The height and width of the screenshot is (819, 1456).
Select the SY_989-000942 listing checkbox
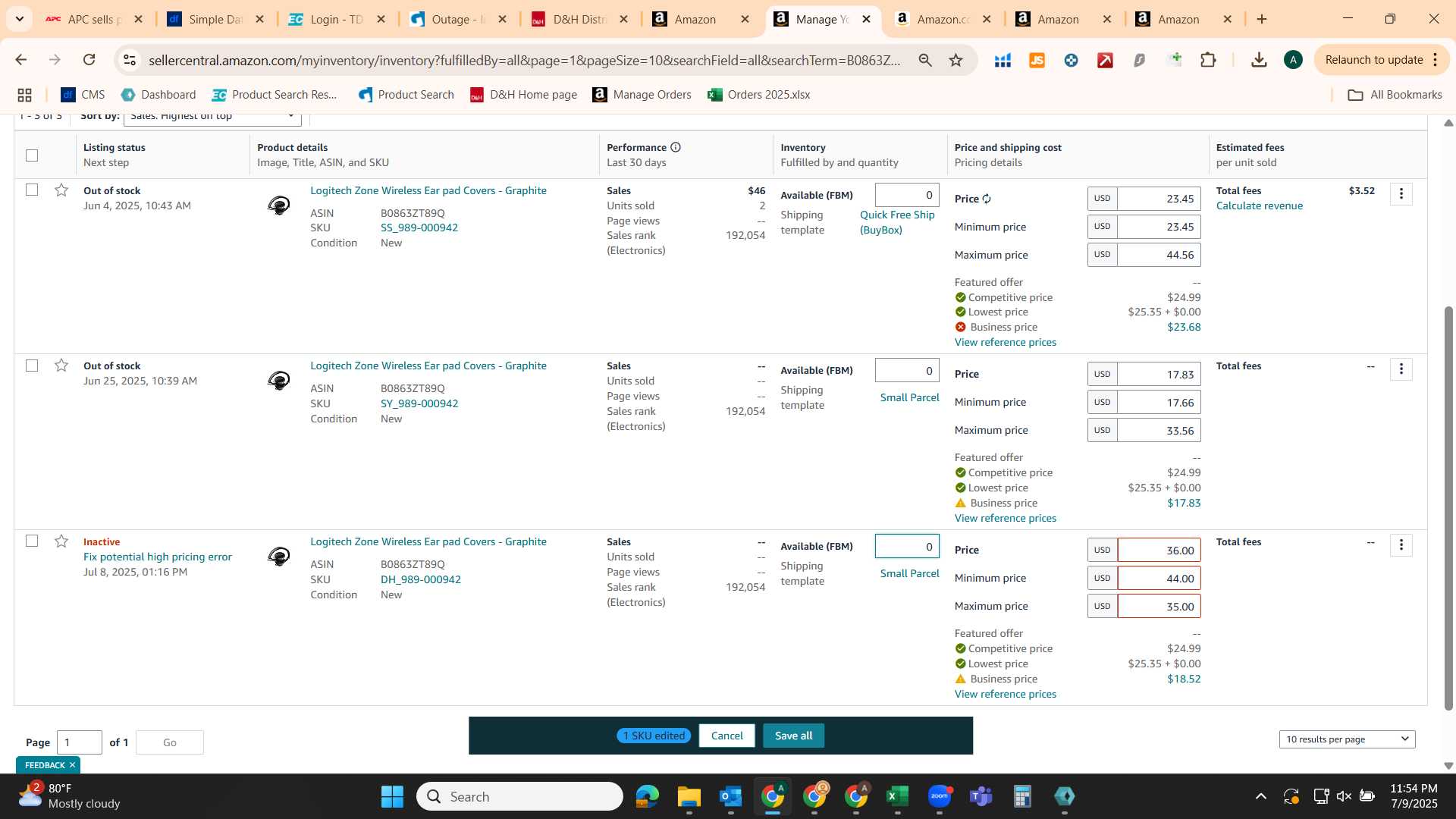(x=32, y=366)
